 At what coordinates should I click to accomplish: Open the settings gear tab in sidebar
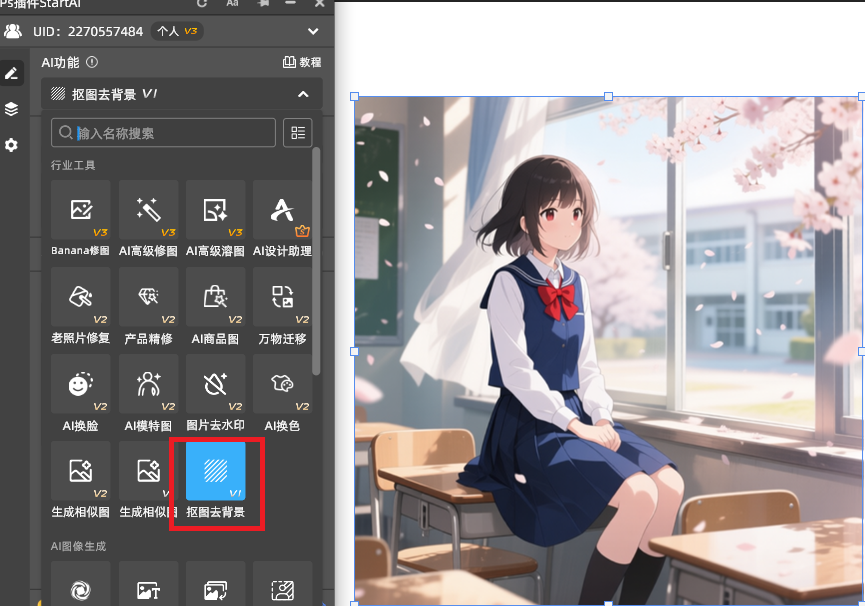tap(12, 145)
